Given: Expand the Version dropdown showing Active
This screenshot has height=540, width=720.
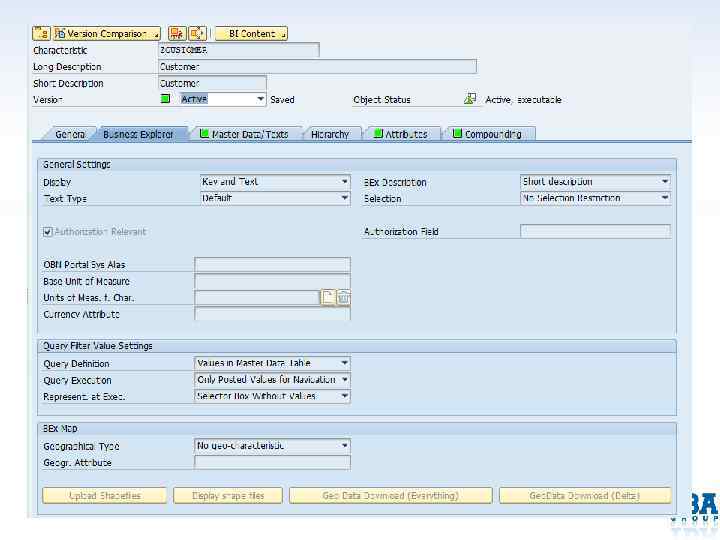Looking at the screenshot, I should pos(260,99).
